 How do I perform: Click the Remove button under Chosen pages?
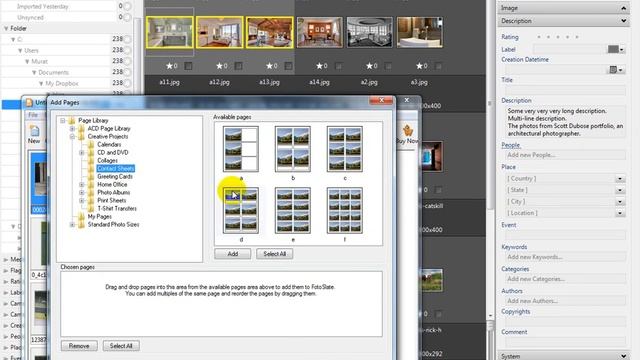tap(79, 346)
